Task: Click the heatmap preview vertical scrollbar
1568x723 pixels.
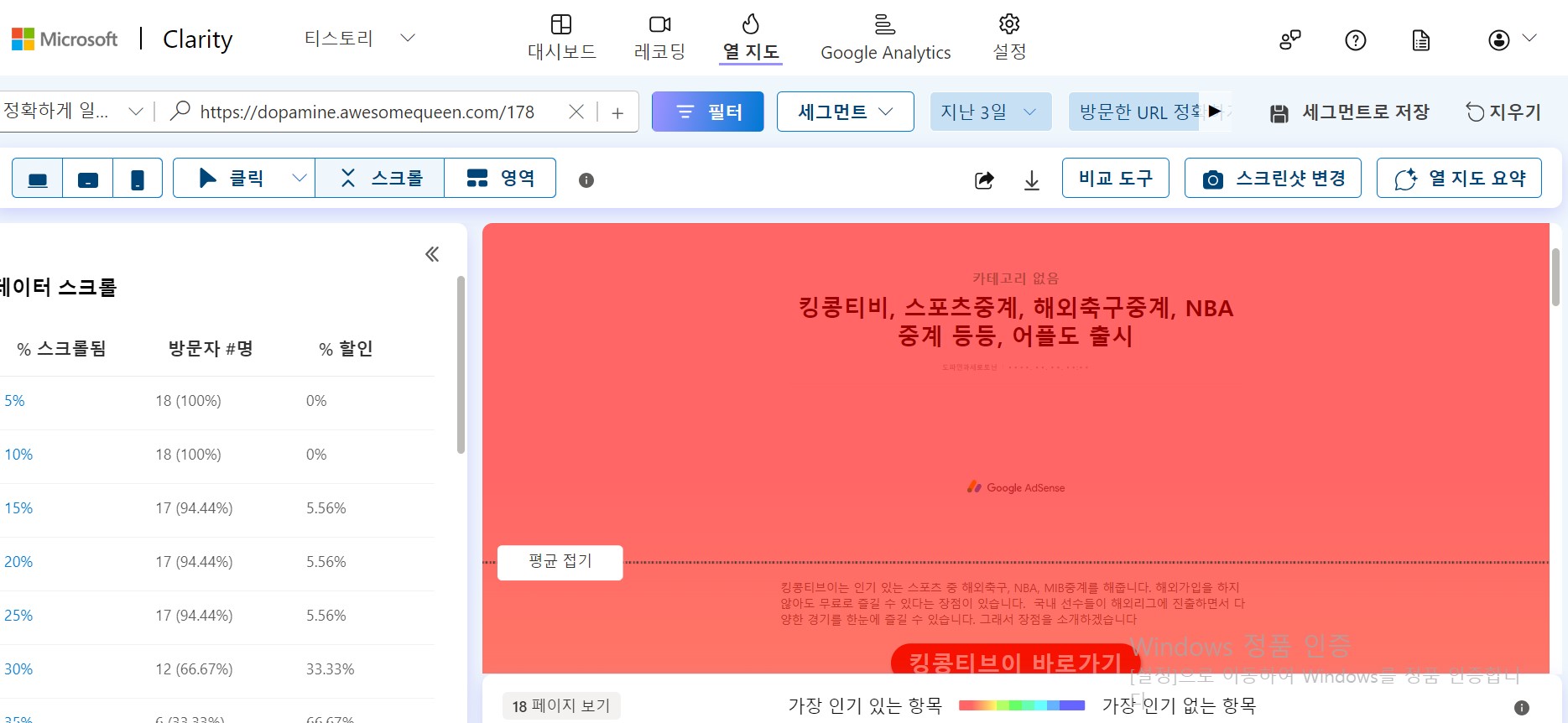Action: pyautogui.click(x=1555, y=277)
